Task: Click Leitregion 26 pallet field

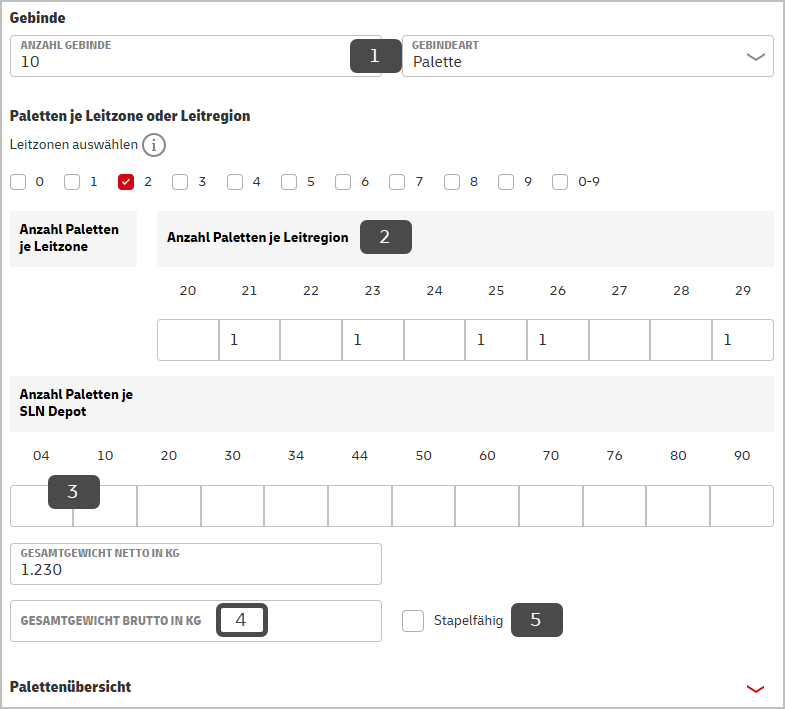Action: (558, 340)
